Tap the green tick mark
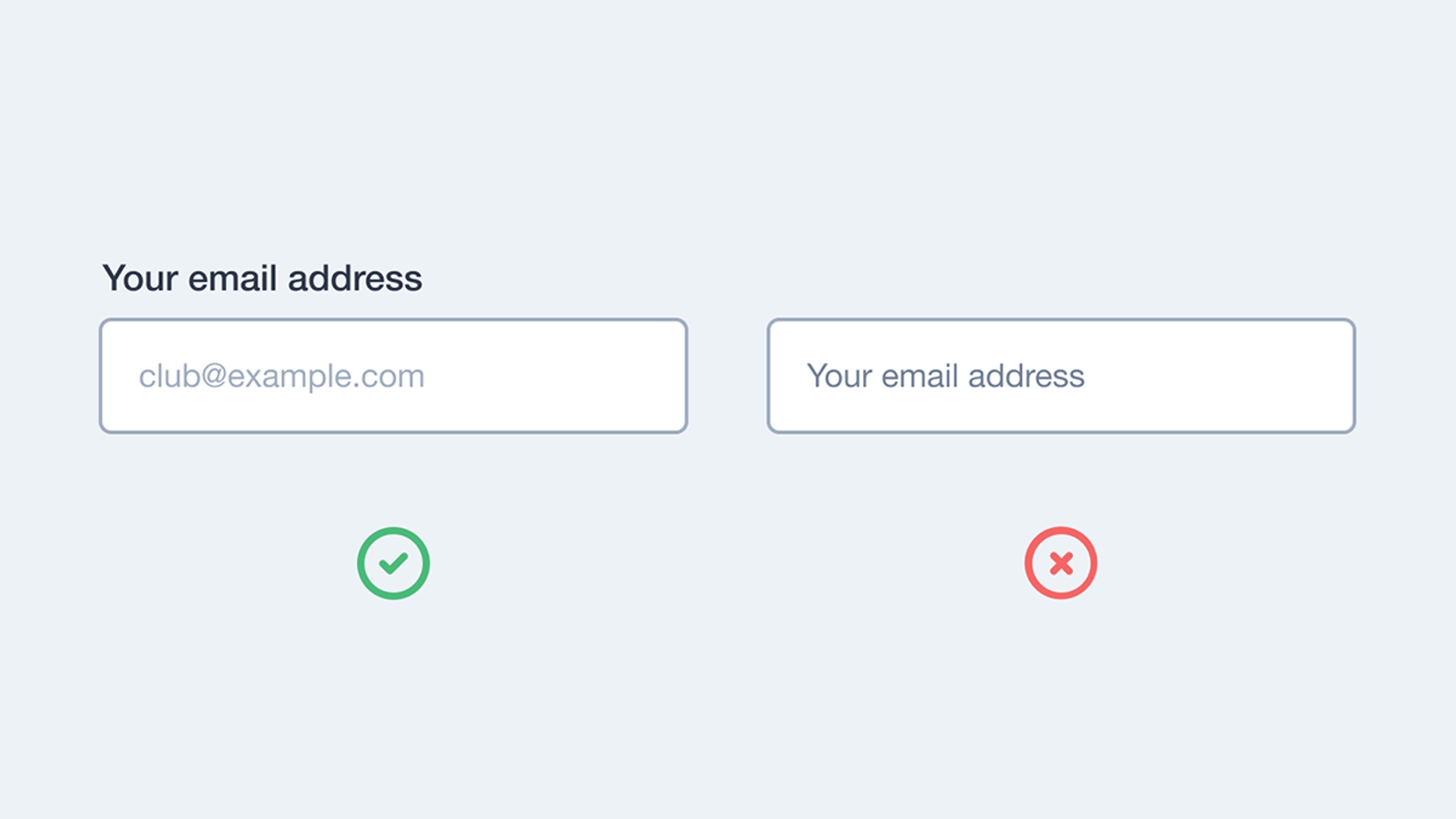This screenshot has height=819, width=1456. click(x=393, y=563)
